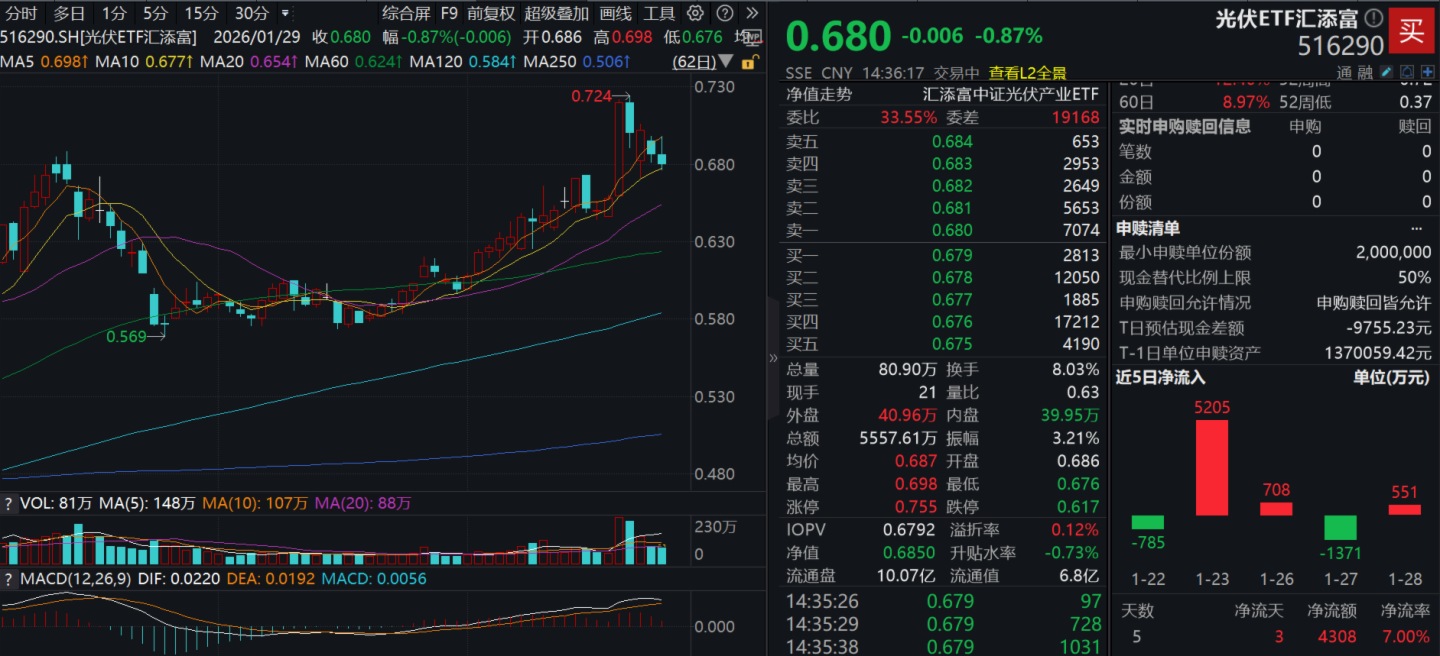Click the 516290.SH[光伏ETF汇添富] chart title

[98, 37]
